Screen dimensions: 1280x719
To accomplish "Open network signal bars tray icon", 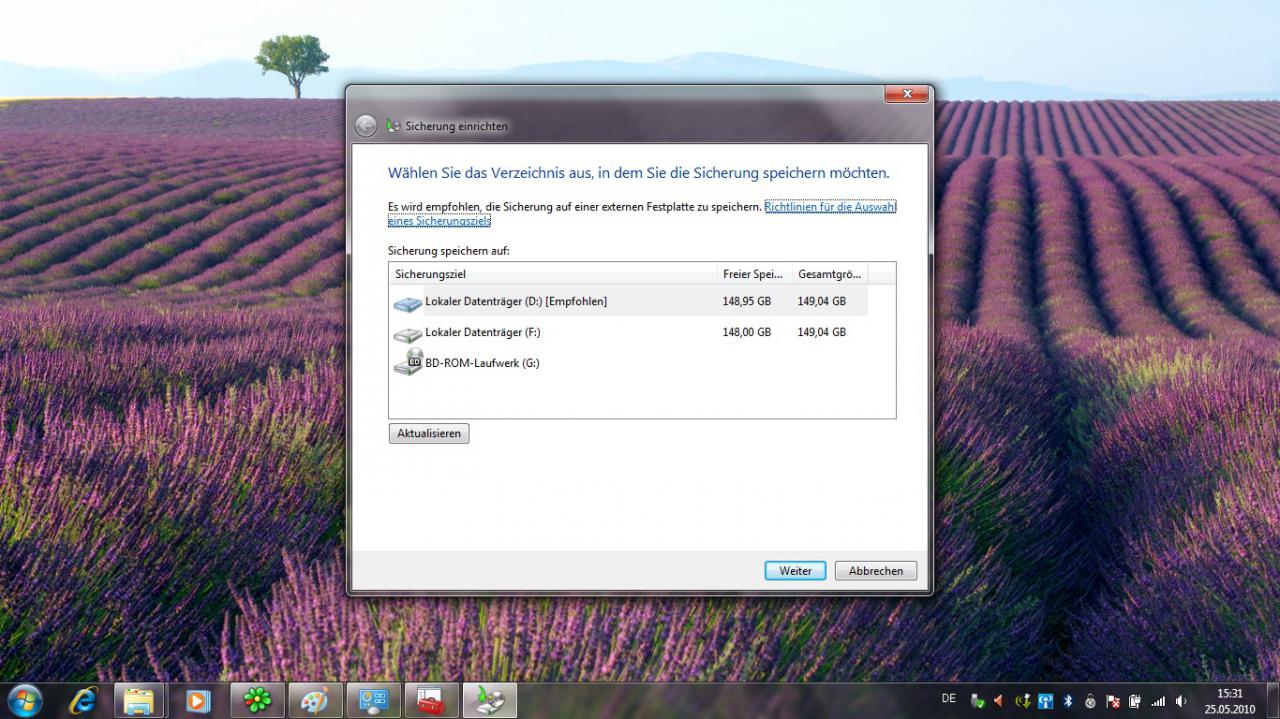I will pyautogui.click(x=1158, y=701).
